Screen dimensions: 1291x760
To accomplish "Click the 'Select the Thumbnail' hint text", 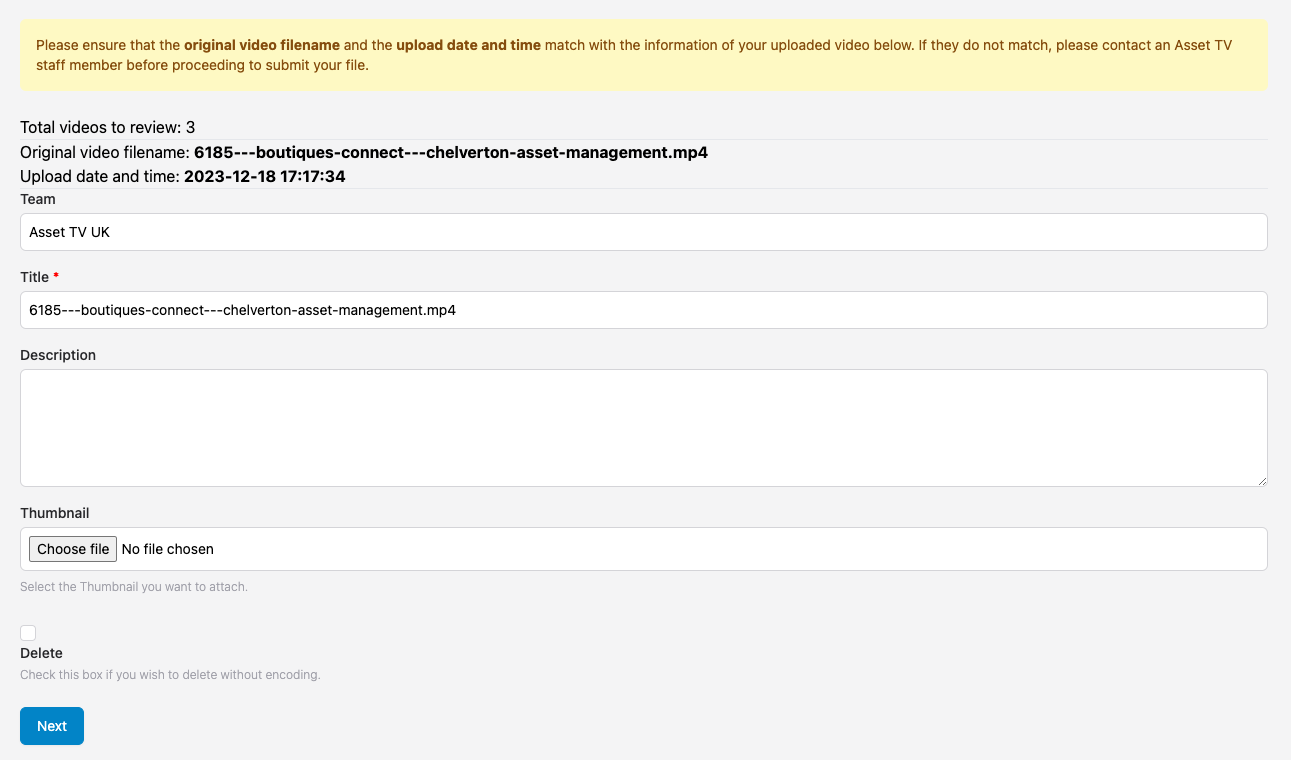I will click(x=133, y=587).
